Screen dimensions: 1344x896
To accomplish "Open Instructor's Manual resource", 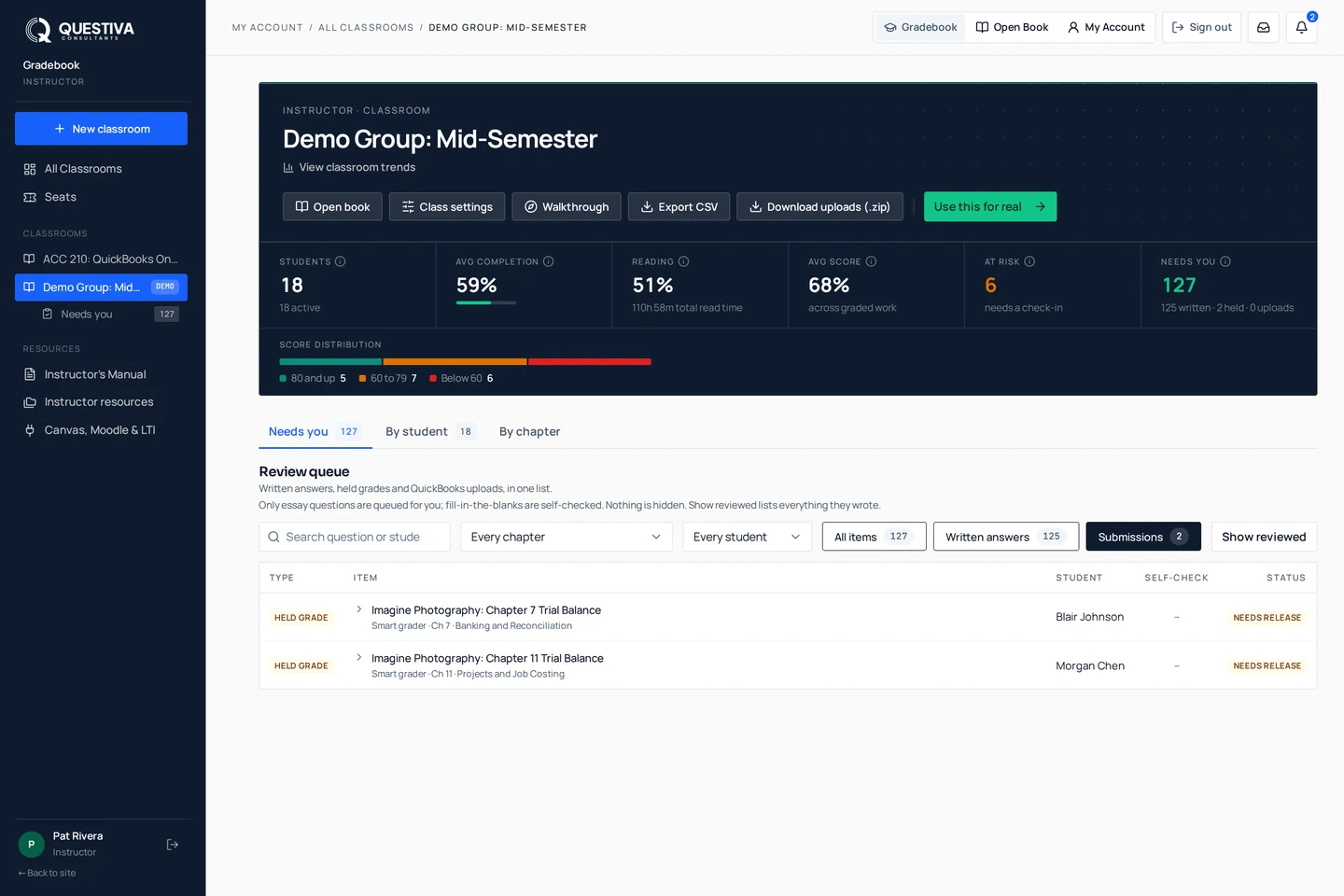I will point(101,374).
